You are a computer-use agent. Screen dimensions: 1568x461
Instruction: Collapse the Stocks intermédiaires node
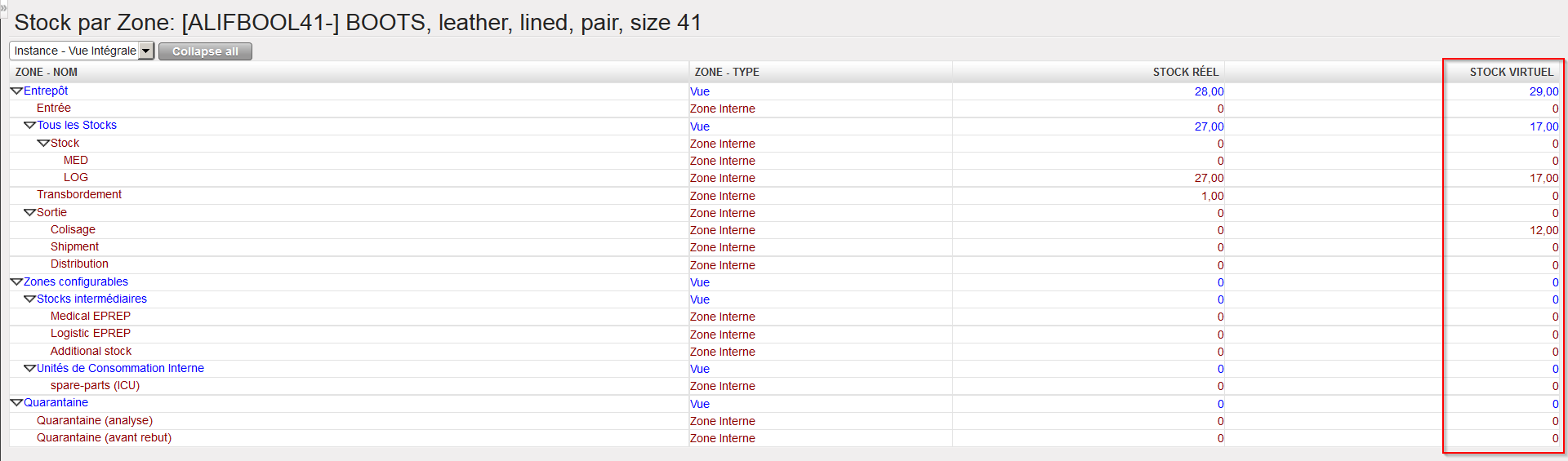coord(30,299)
